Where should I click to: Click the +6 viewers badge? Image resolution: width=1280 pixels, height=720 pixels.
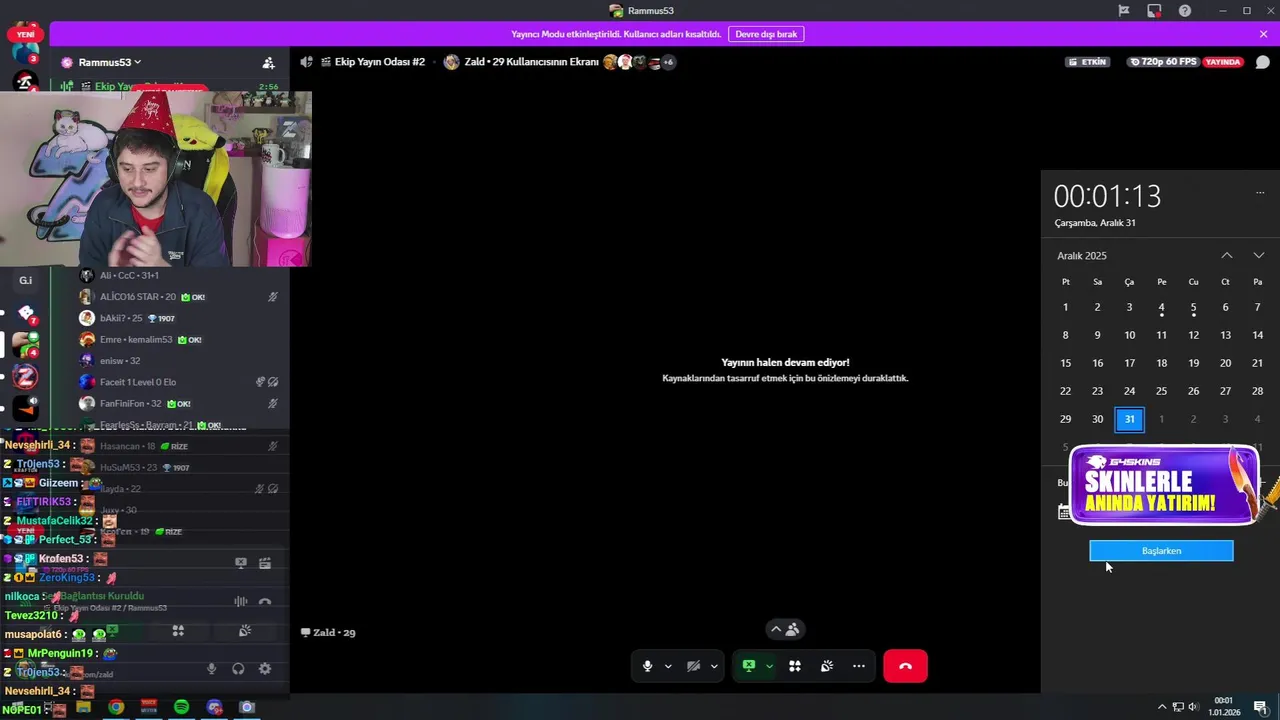point(668,62)
